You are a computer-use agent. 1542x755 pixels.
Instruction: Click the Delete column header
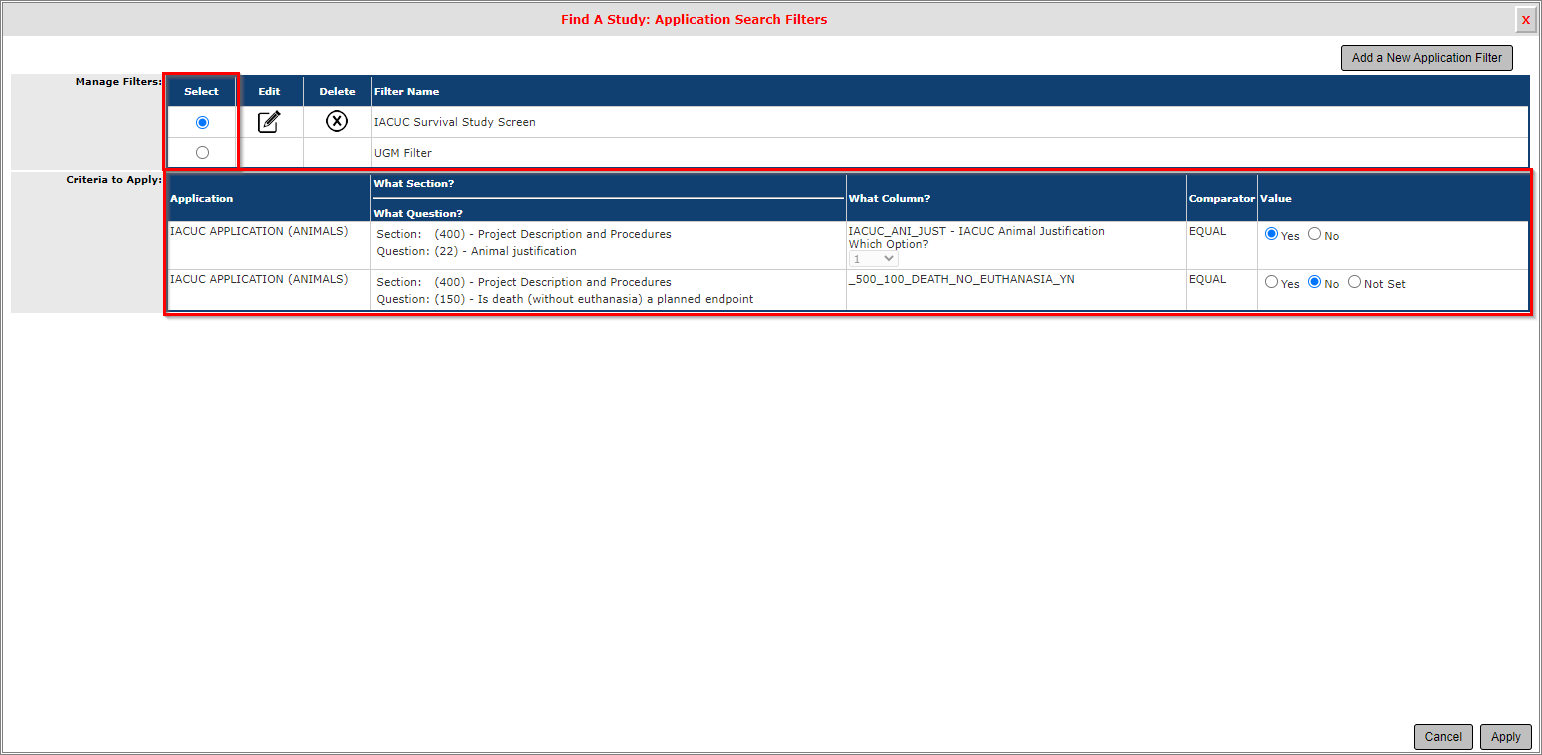[x=337, y=91]
